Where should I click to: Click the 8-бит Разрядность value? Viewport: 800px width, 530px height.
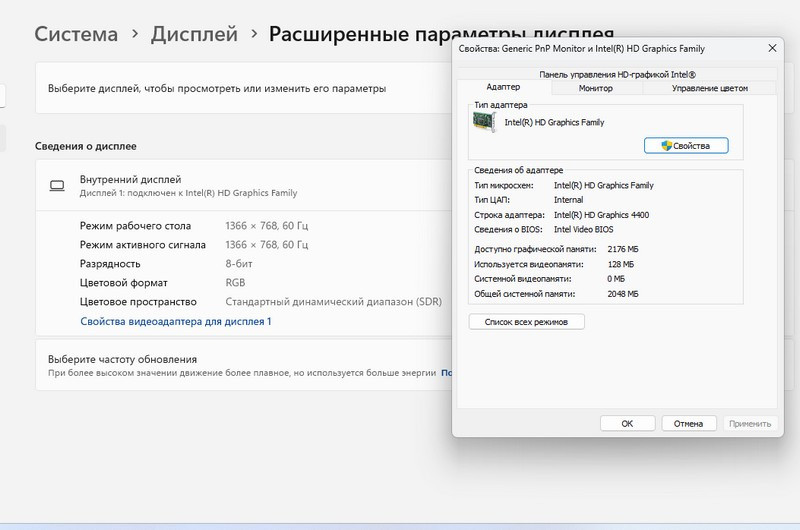pyautogui.click(x=239, y=264)
